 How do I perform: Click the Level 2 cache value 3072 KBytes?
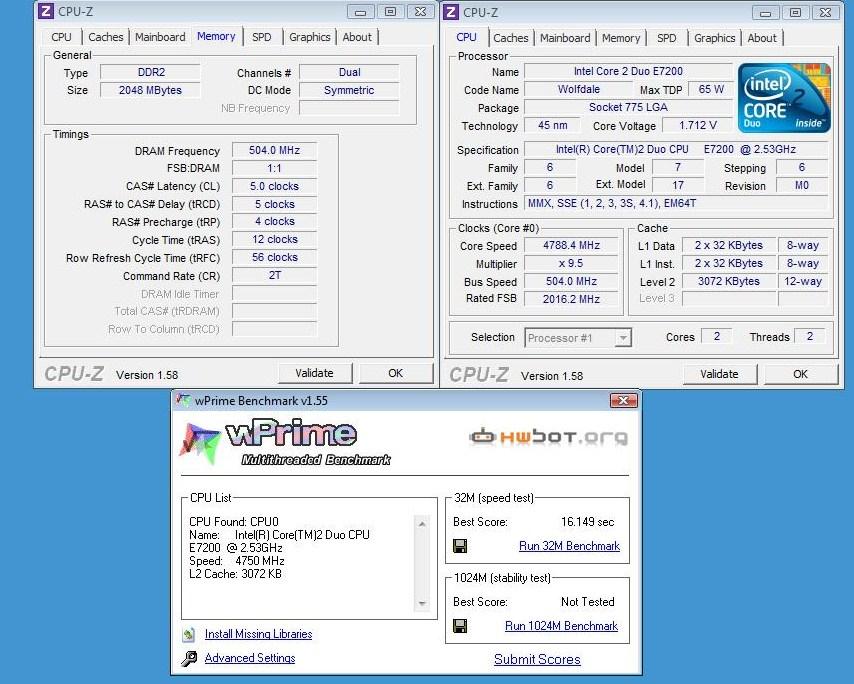pyautogui.click(x=729, y=282)
